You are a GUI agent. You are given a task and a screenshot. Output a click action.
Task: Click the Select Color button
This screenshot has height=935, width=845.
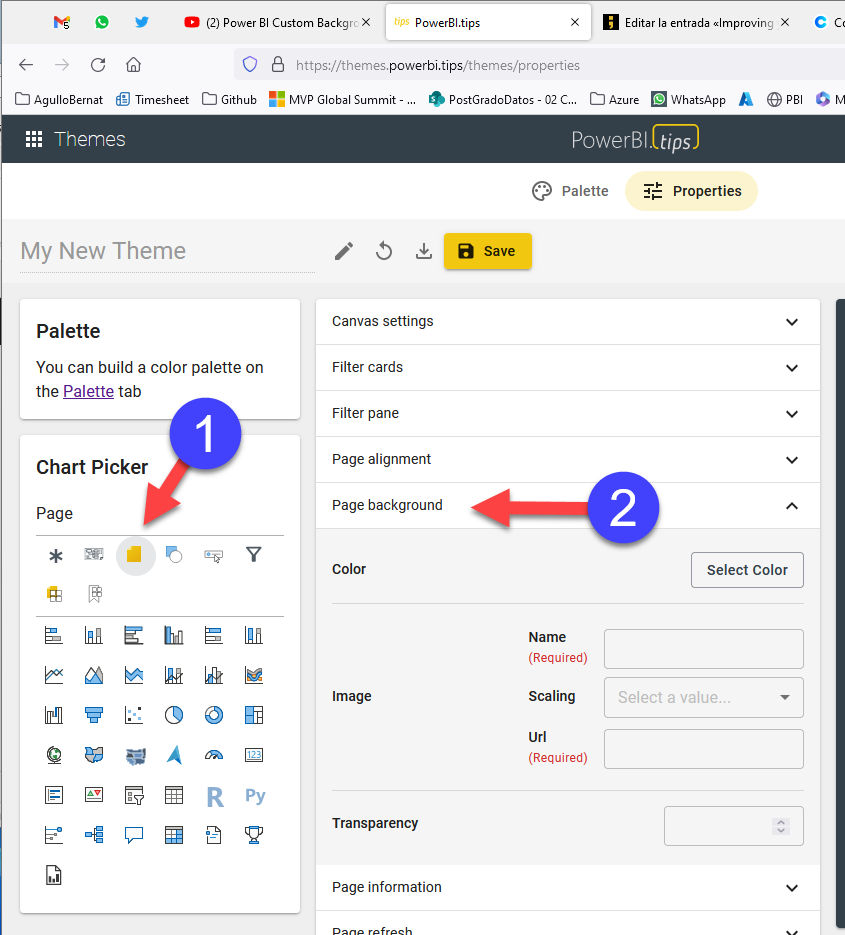click(747, 570)
